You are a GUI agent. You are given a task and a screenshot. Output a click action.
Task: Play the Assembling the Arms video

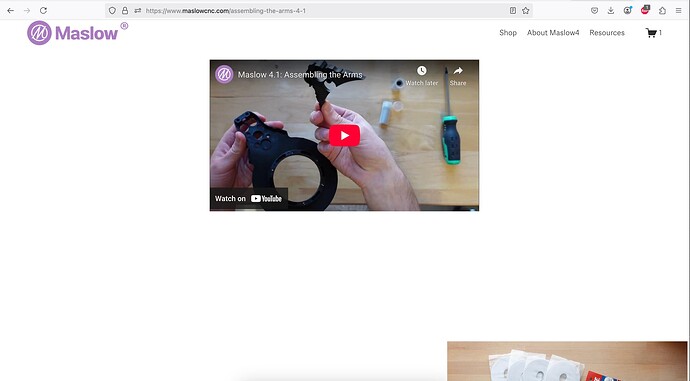[x=344, y=136]
